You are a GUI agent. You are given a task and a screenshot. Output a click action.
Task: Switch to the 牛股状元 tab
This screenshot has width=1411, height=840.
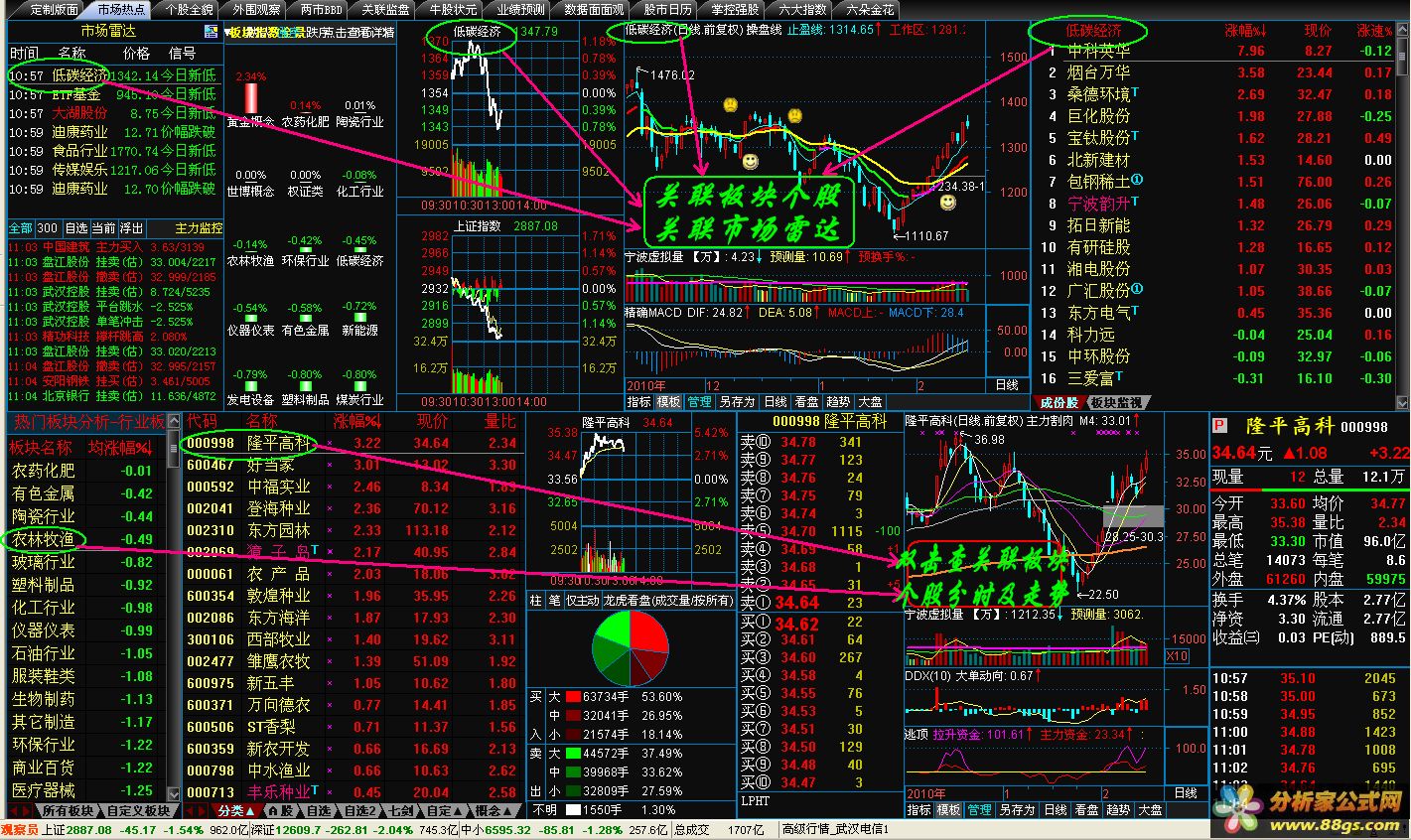[453, 9]
